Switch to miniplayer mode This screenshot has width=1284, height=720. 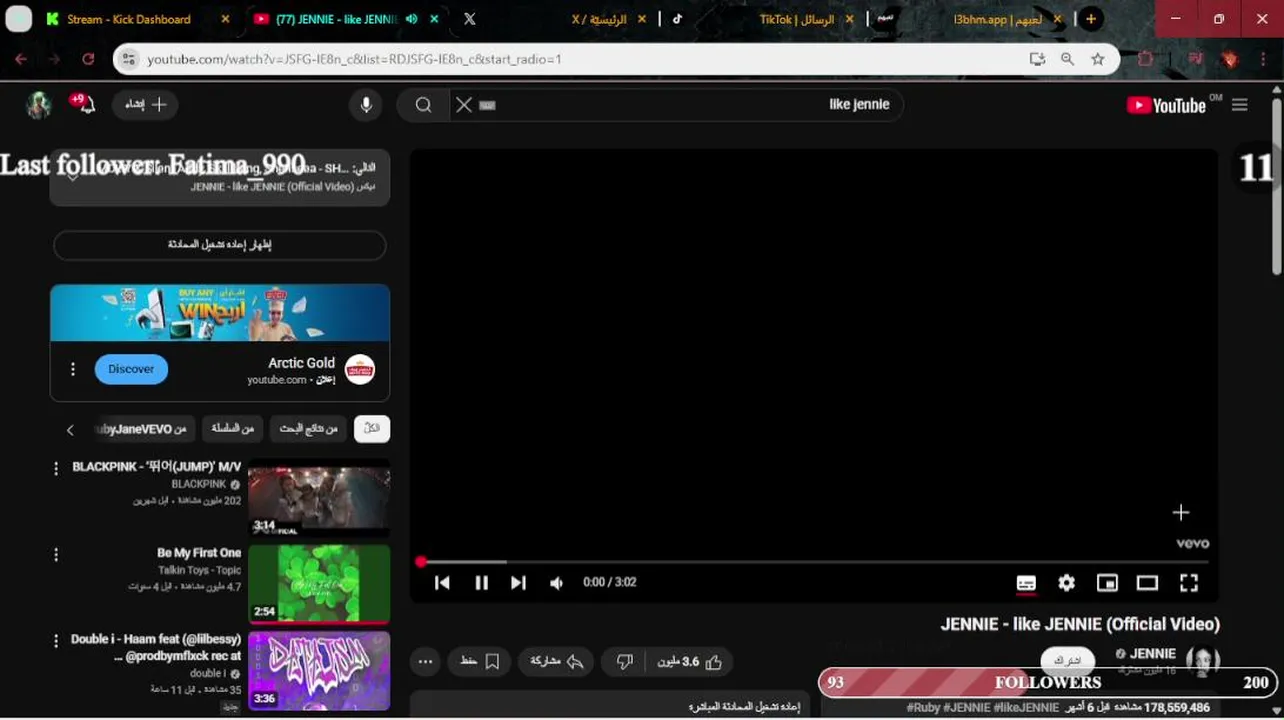(1107, 583)
